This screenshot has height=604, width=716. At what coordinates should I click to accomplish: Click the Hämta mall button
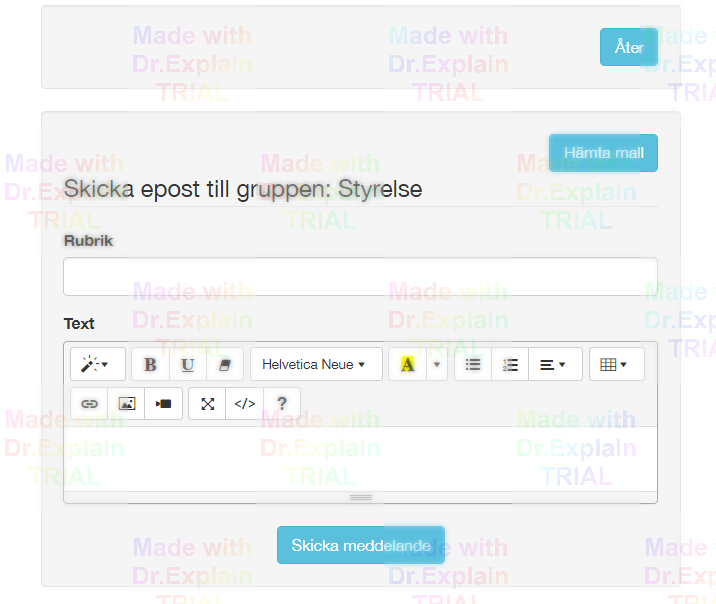point(603,153)
